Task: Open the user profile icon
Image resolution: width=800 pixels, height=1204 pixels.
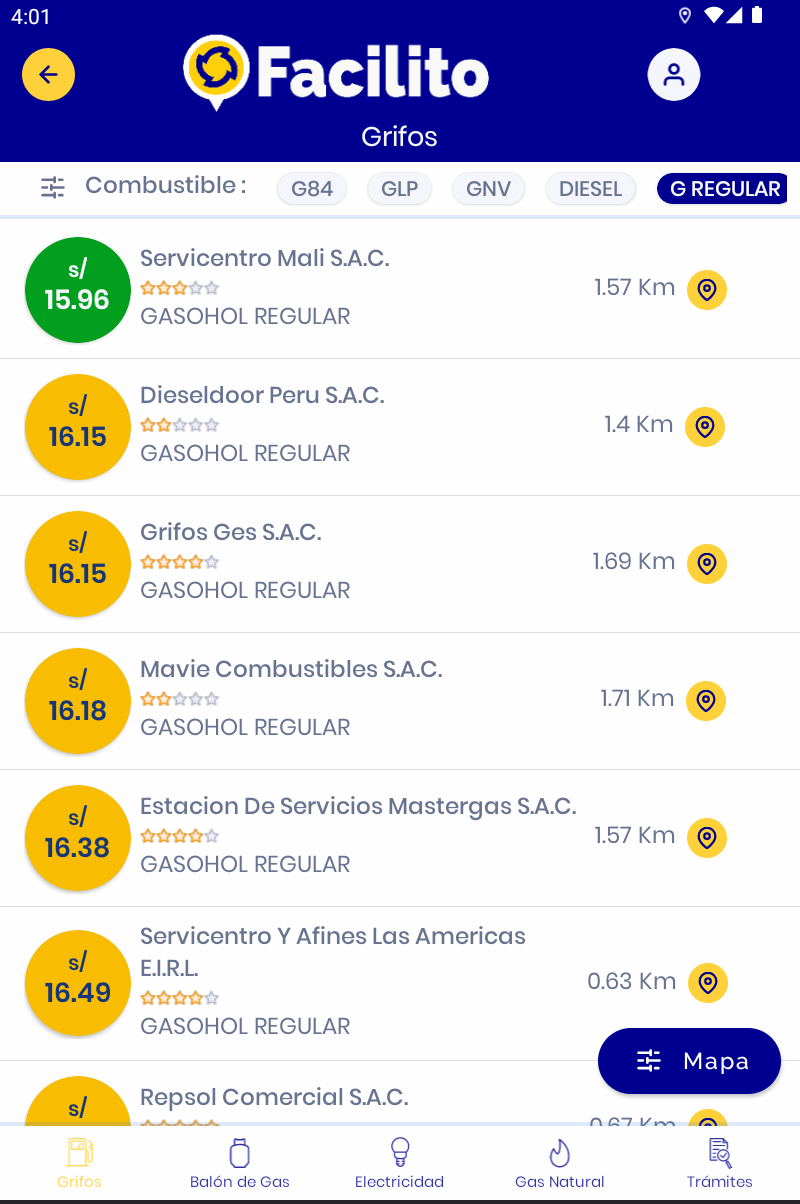Action: [674, 75]
